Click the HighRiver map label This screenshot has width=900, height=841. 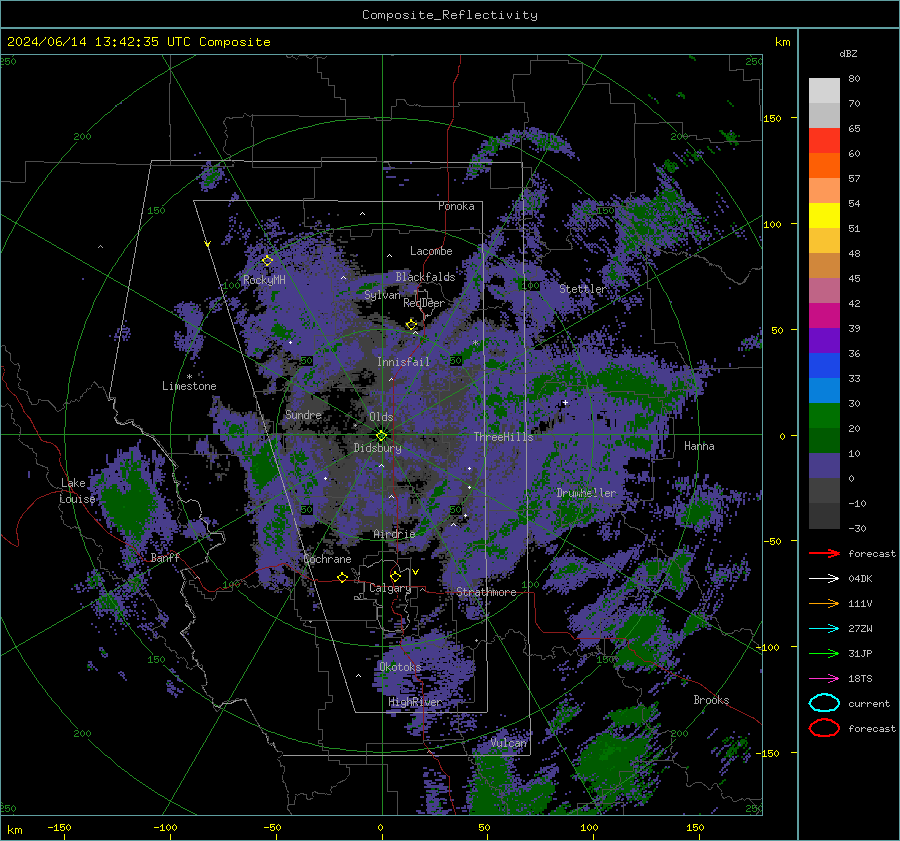(415, 703)
